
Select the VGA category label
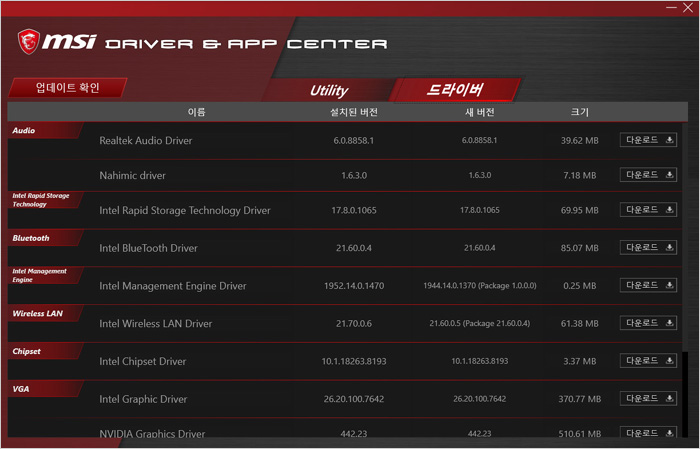click(21, 389)
